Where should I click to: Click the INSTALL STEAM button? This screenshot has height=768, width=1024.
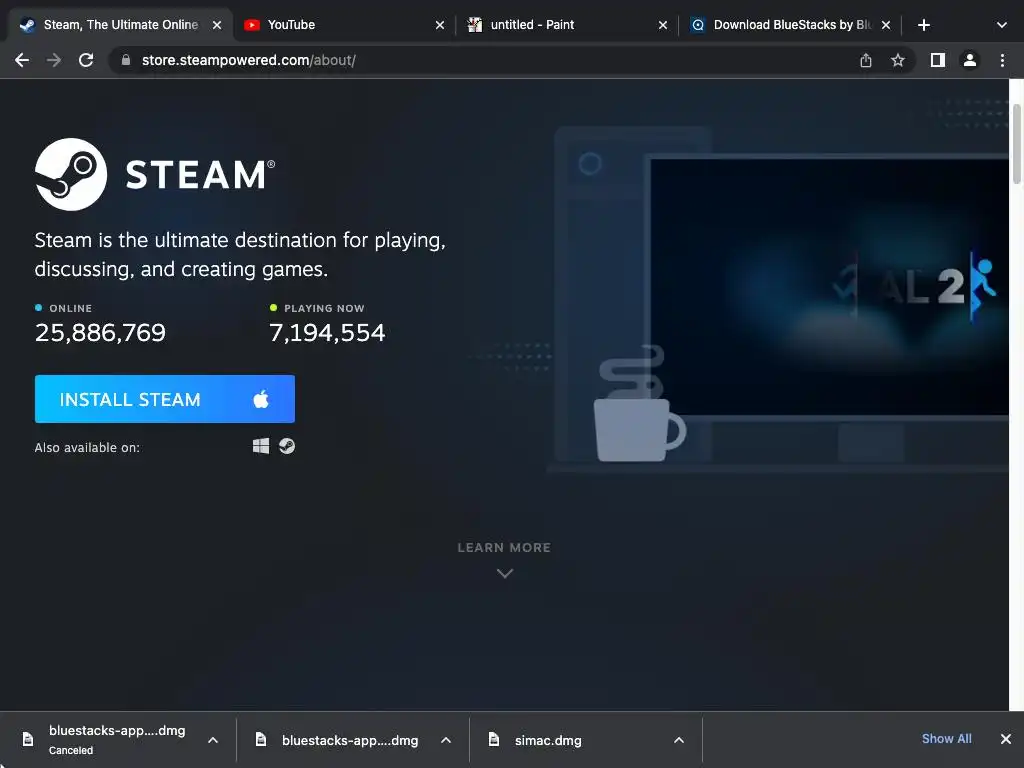tap(165, 399)
